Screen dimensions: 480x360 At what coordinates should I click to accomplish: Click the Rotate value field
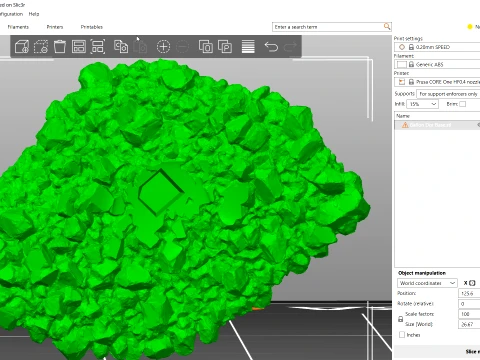coord(469,304)
